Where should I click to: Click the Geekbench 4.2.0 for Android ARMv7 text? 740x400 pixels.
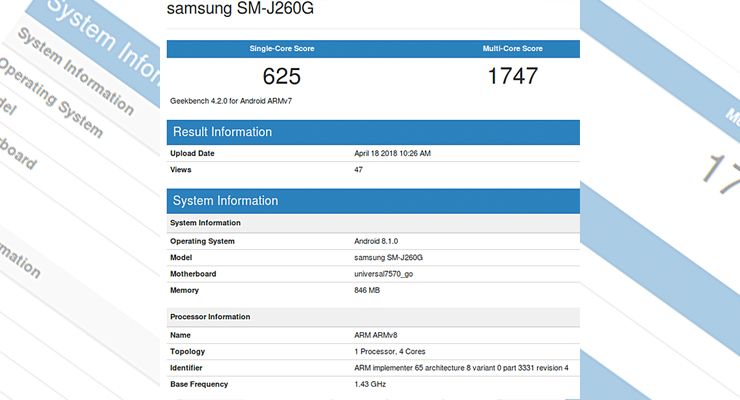click(231, 101)
